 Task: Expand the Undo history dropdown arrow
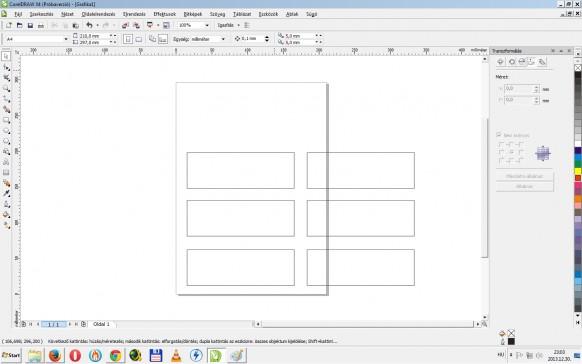coord(97,25)
